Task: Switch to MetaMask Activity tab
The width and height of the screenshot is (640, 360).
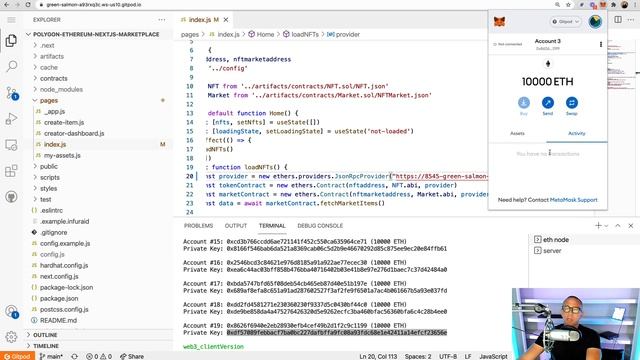Action: pos(577,133)
